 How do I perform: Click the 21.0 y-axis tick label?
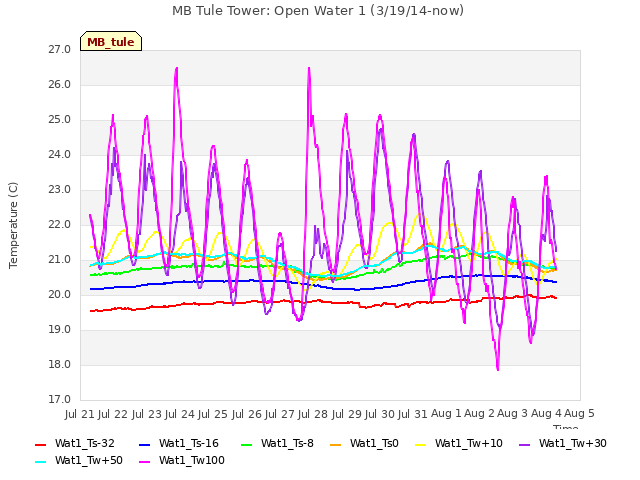click(60, 260)
